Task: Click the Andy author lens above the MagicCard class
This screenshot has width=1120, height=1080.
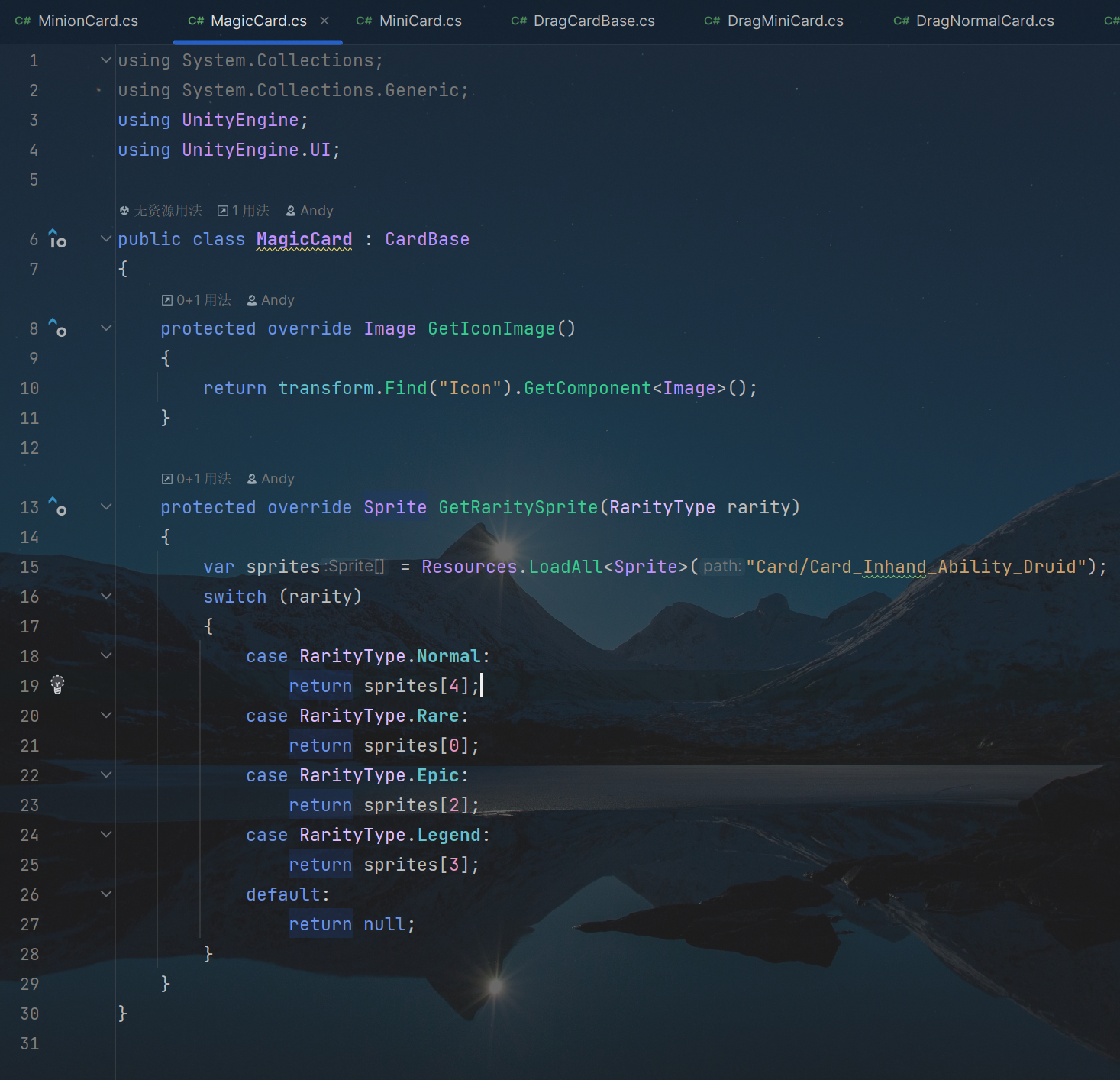Action: point(309,211)
